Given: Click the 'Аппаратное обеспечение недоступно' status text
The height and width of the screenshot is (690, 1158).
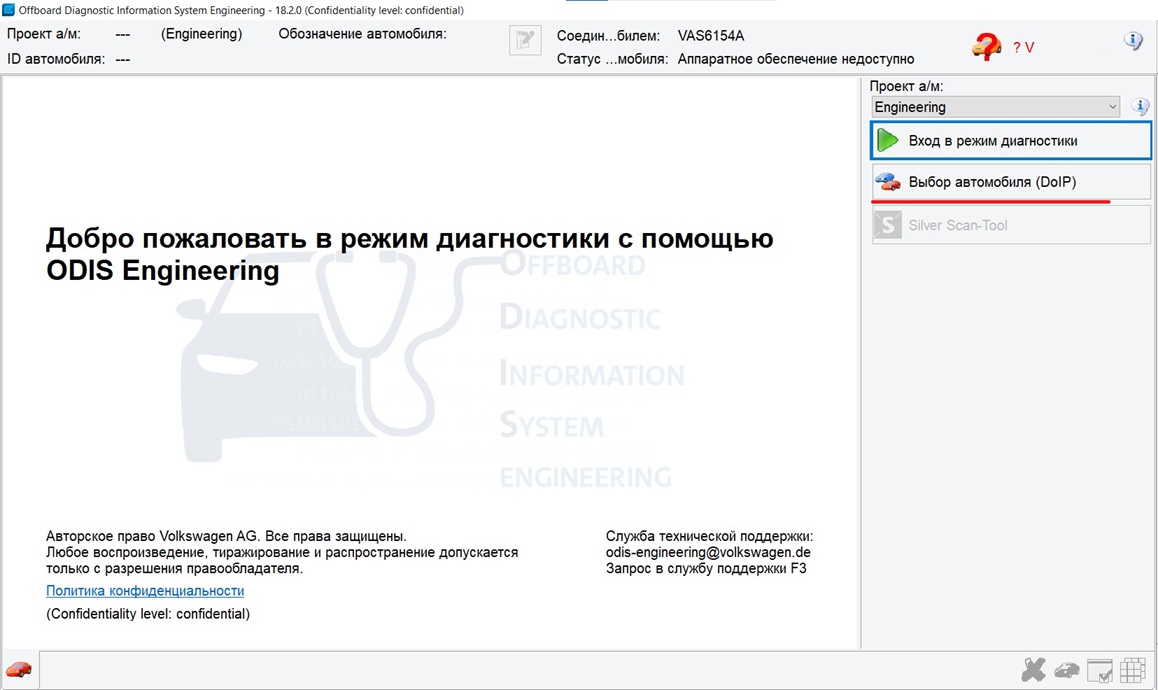Looking at the screenshot, I should click(795, 59).
